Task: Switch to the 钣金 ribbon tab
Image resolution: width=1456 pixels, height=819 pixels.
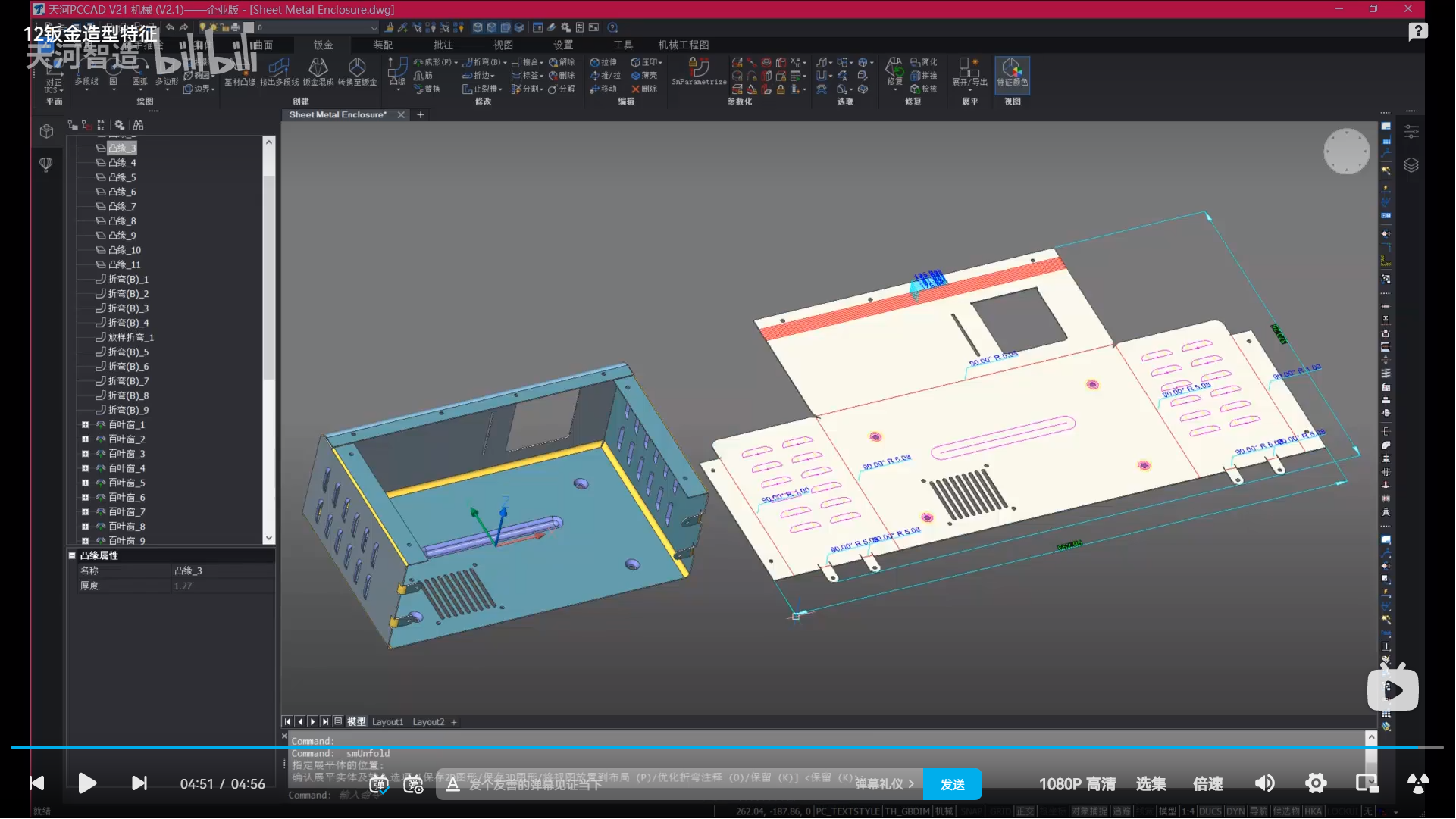Action: tap(324, 45)
